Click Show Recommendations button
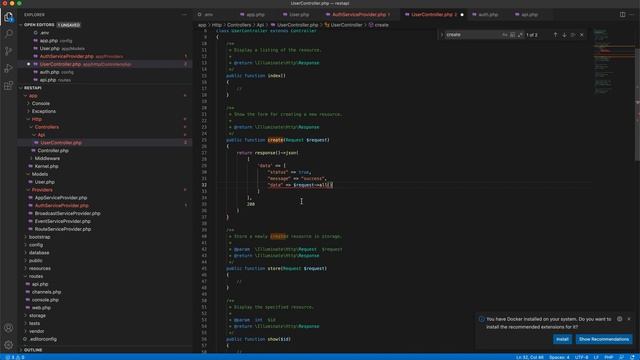 click(604, 339)
